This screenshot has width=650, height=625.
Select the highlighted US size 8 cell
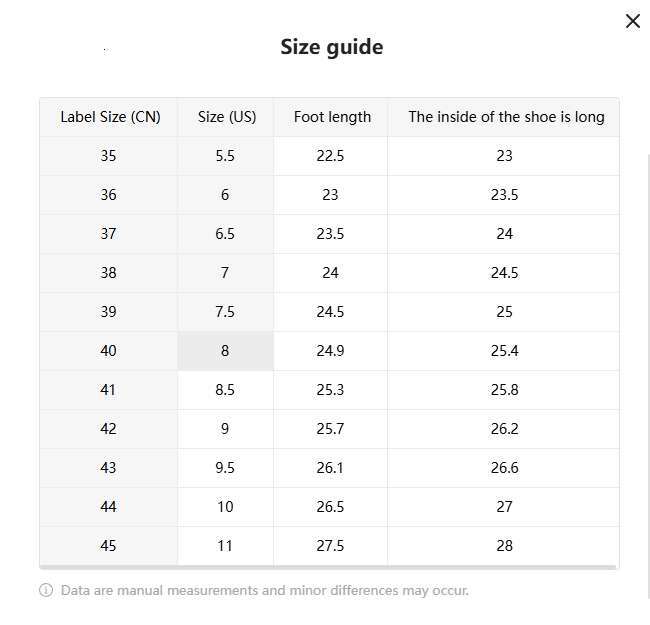tap(225, 351)
